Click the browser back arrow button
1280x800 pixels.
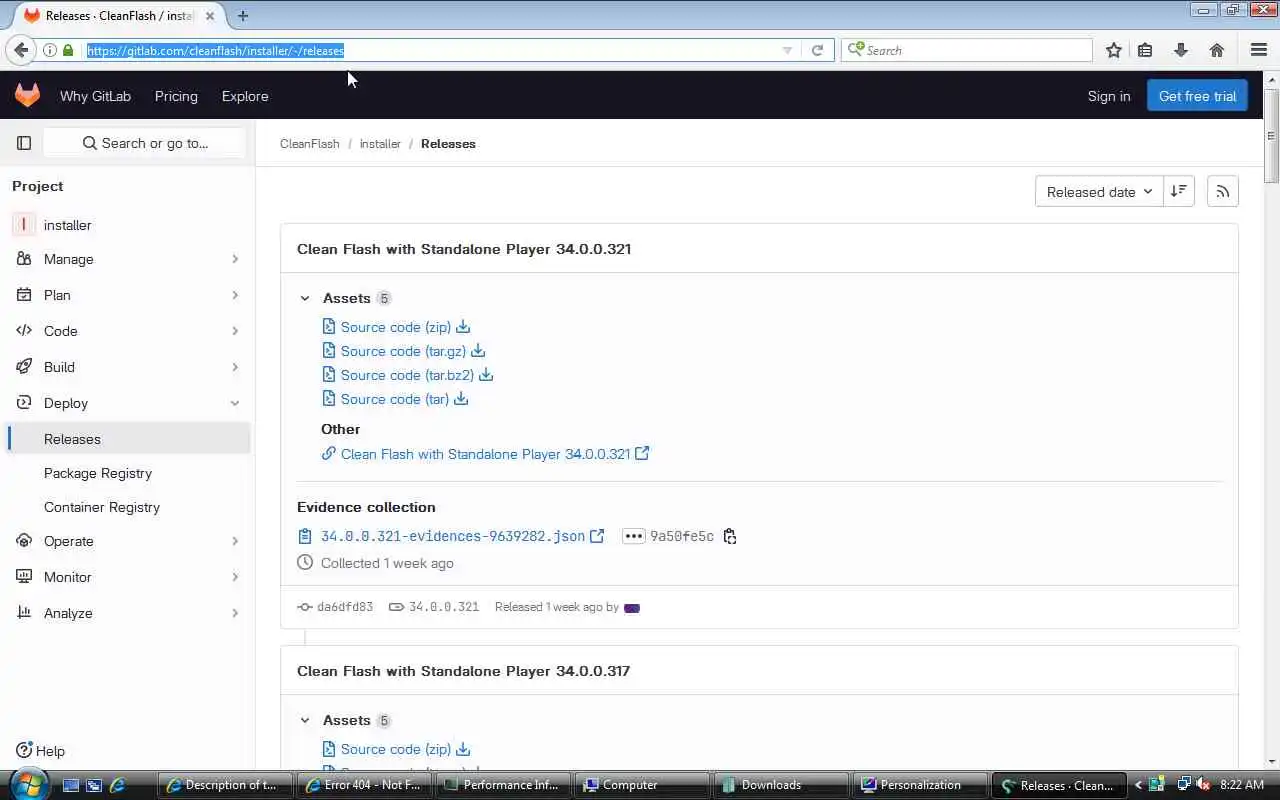[x=22, y=50]
